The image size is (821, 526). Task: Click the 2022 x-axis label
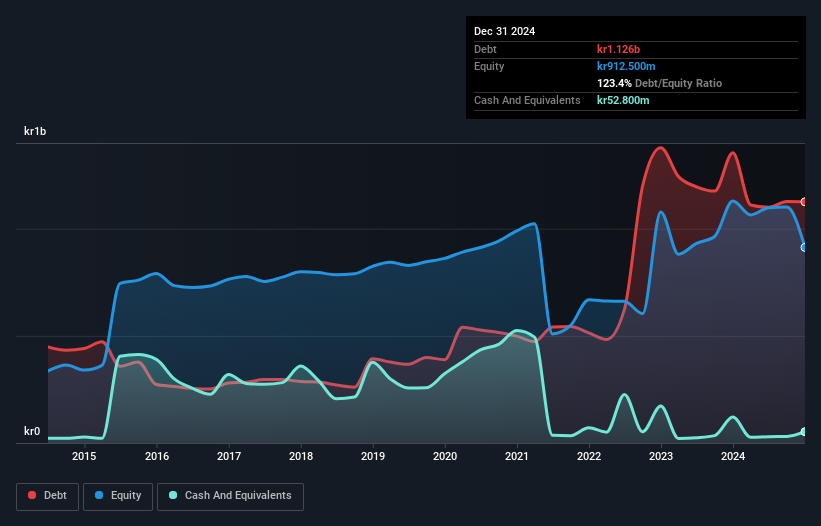[589, 456]
